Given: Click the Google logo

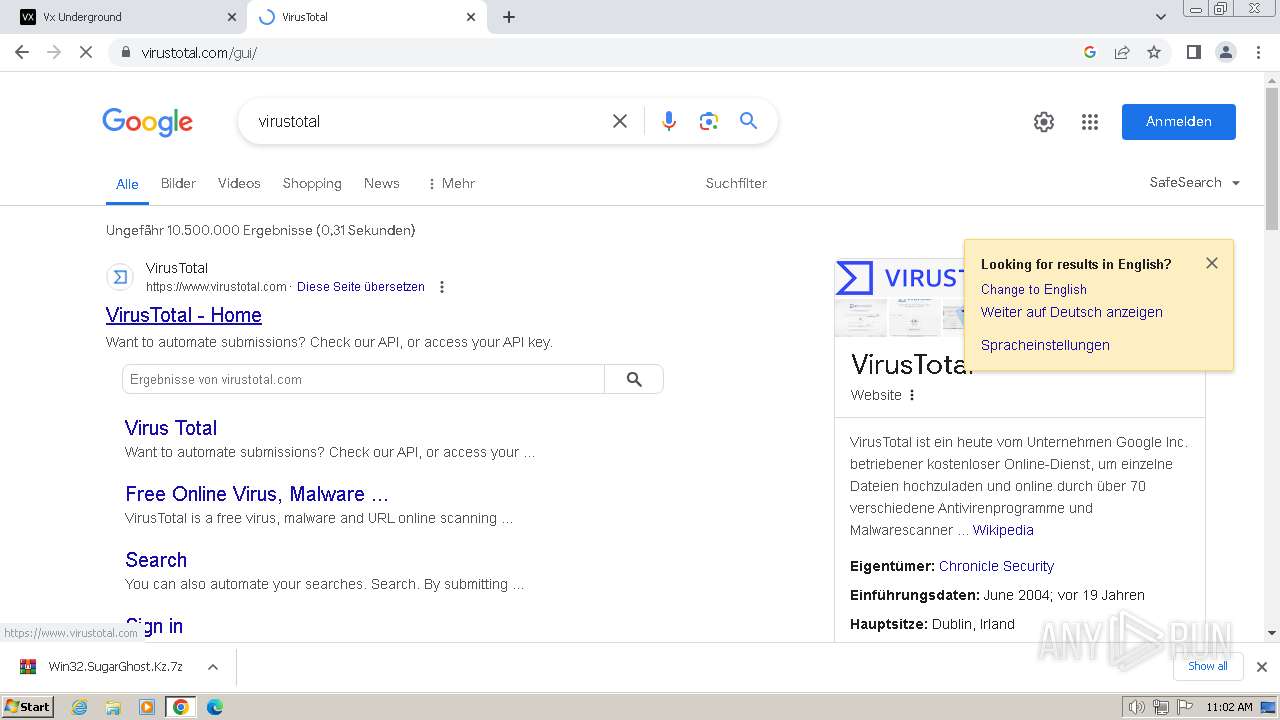Looking at the screenshot, I should click(x=147, y=122).
